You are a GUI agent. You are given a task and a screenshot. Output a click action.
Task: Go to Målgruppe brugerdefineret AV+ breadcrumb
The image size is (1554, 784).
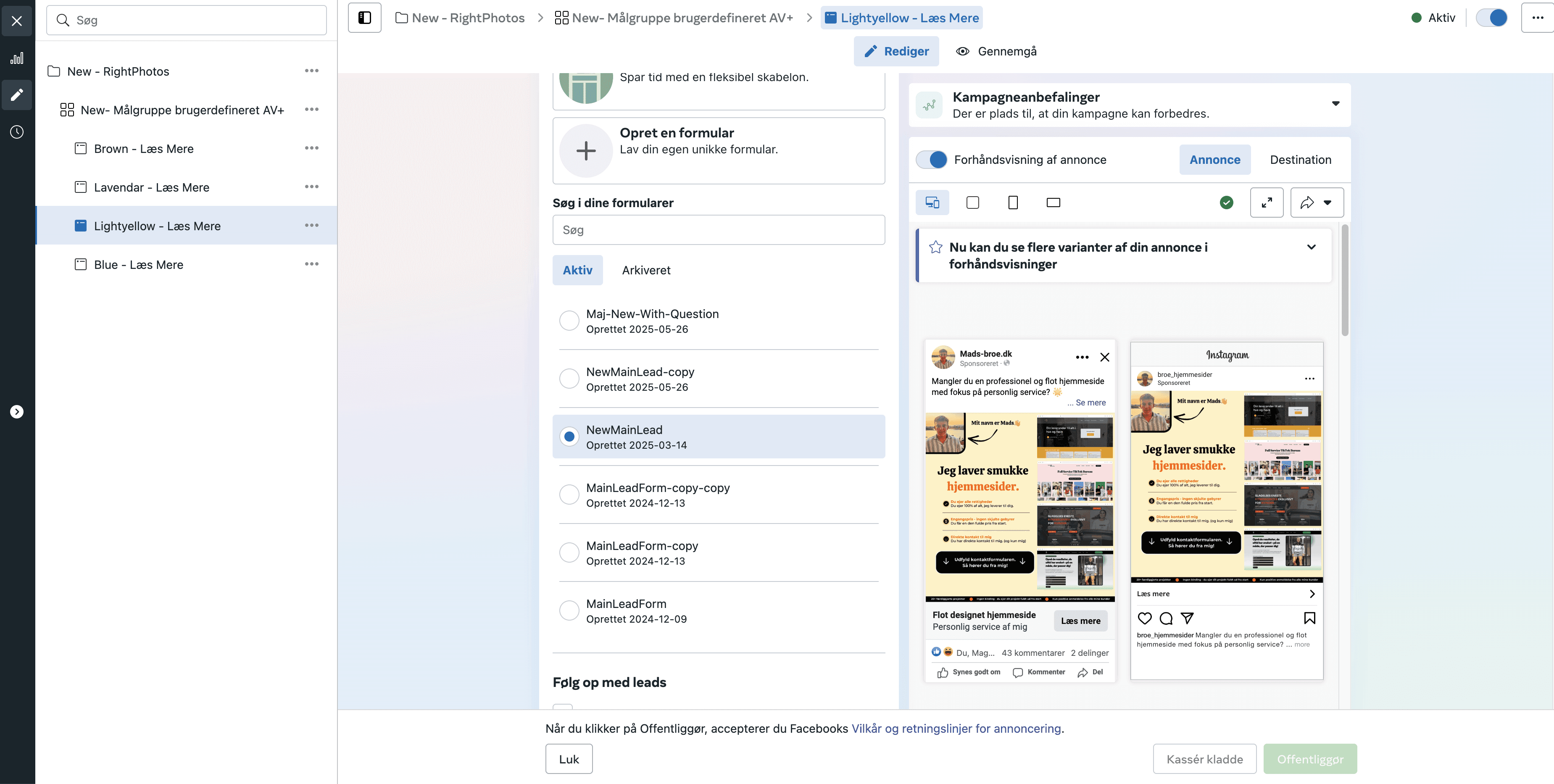tap(674, 18)
